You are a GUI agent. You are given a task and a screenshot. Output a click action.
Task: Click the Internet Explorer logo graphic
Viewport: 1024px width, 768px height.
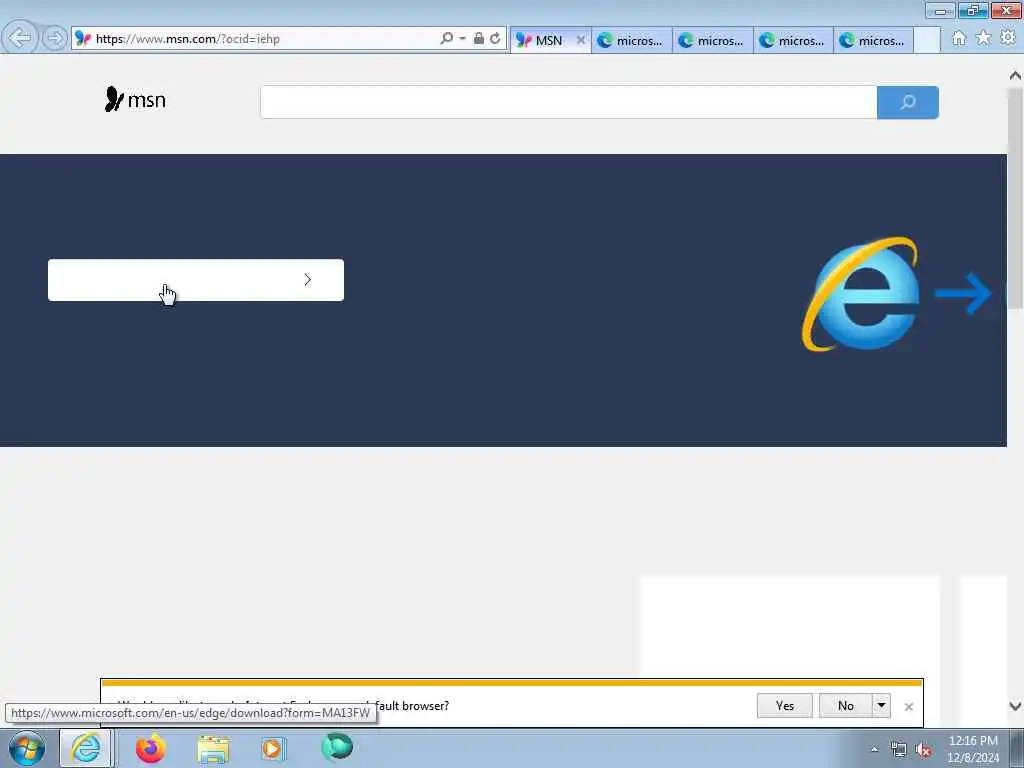click(860, 294)
